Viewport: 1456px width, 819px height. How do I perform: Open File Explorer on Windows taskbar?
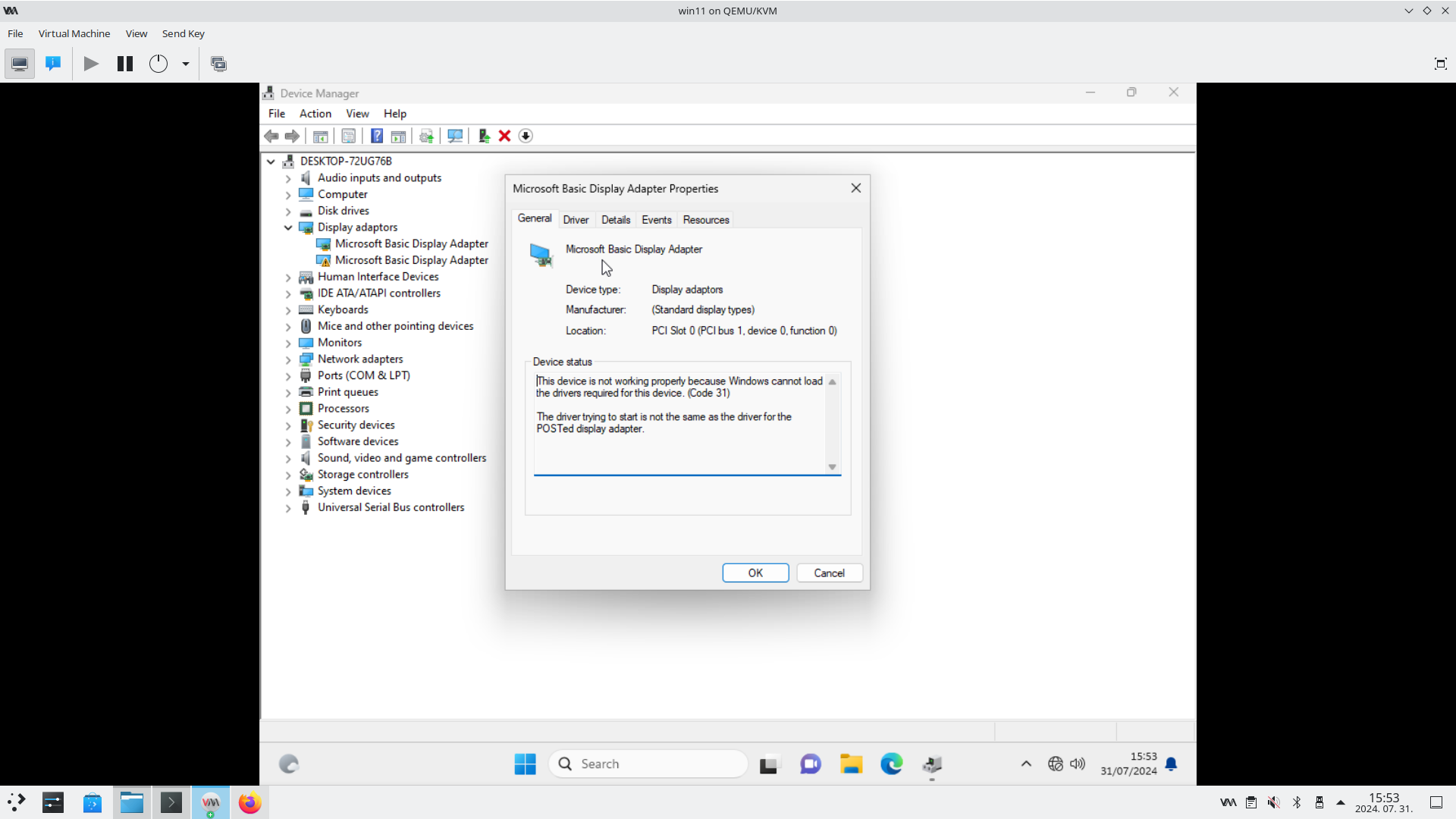pos(851,764)
